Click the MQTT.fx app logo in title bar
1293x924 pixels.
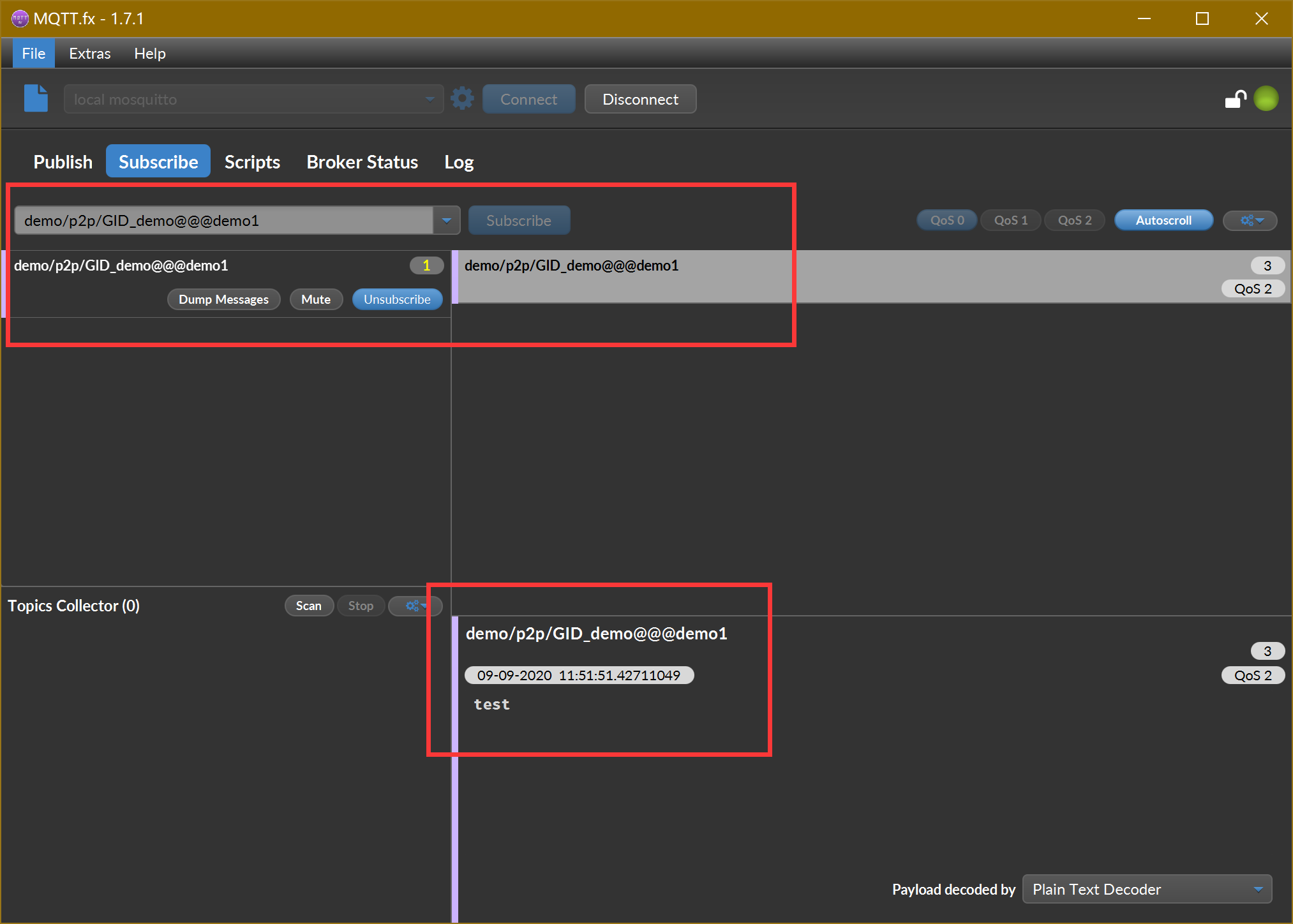pyautogui.click(x=20, y=19)
